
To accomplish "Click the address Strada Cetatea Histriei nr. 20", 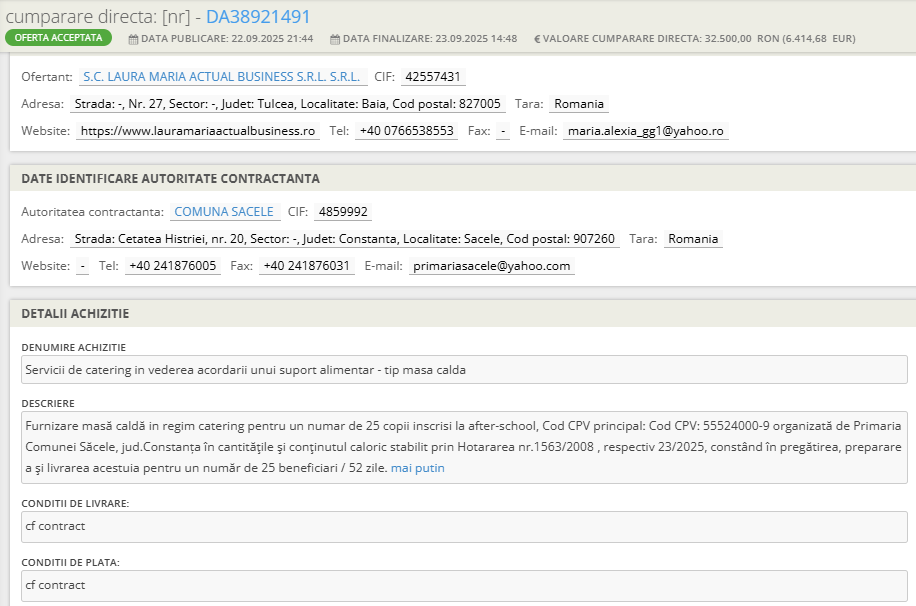I will tap(345, 239).
